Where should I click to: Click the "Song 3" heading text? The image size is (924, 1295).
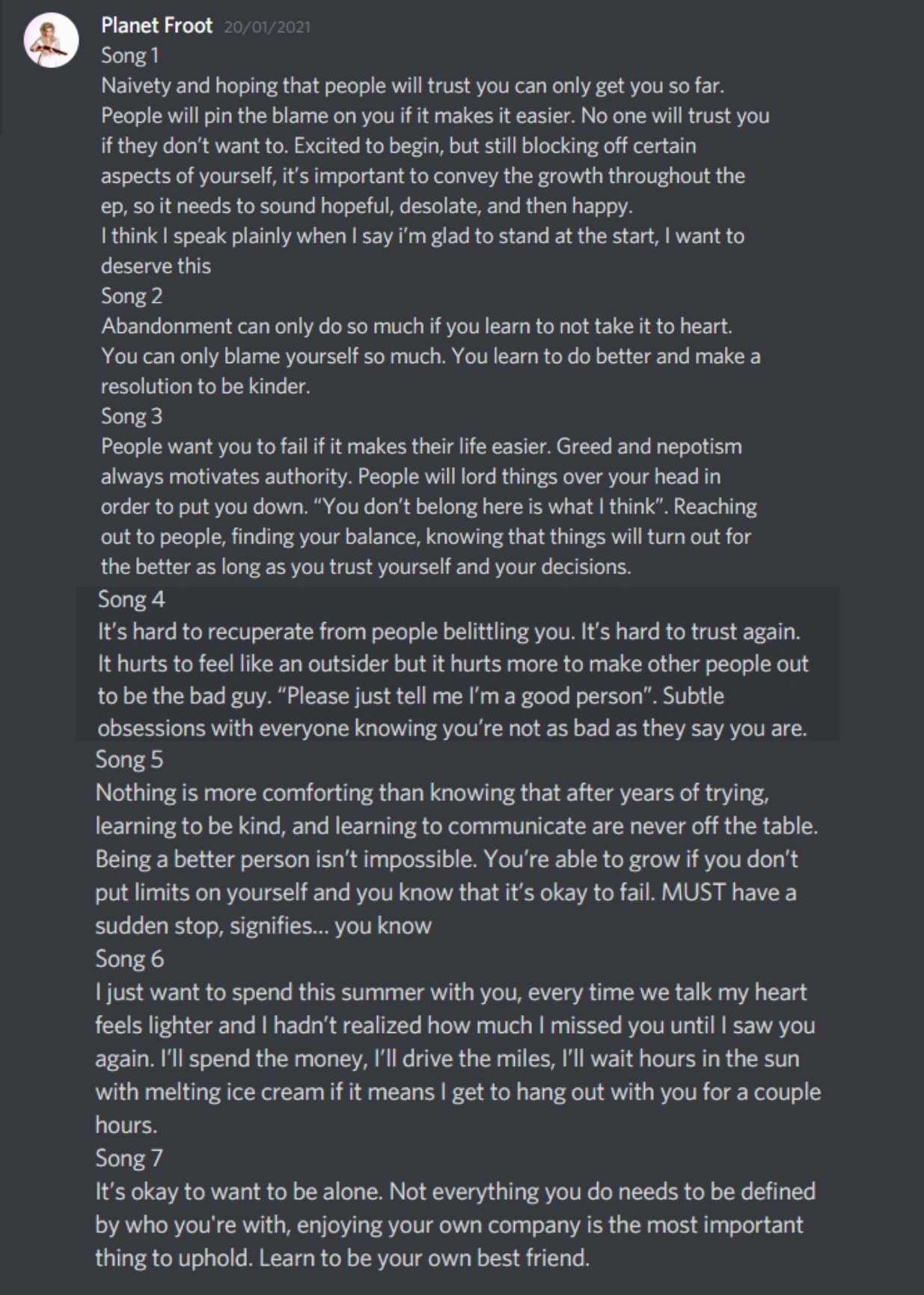pos(131,416)
